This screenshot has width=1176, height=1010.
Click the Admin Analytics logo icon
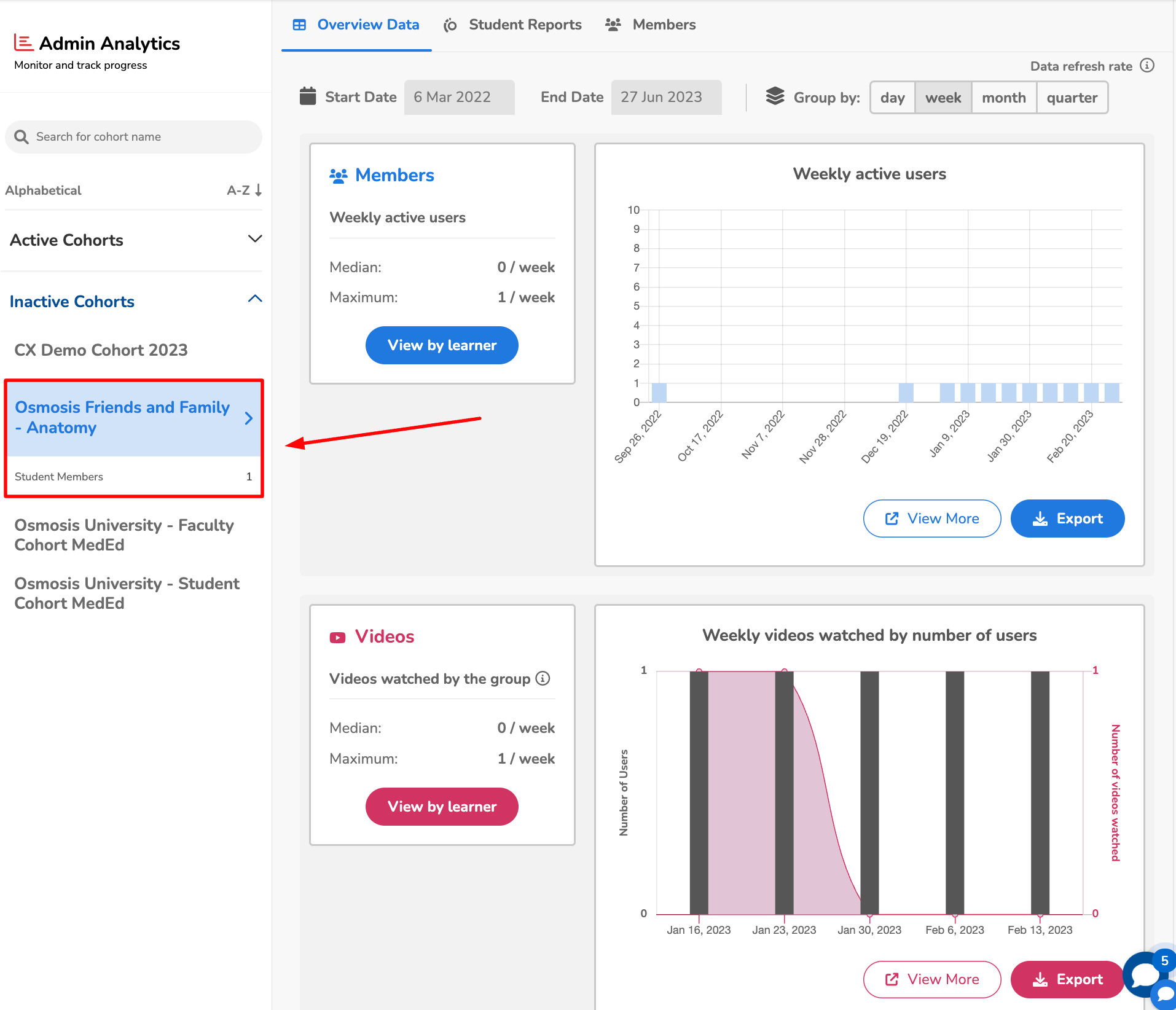(23, 43)
